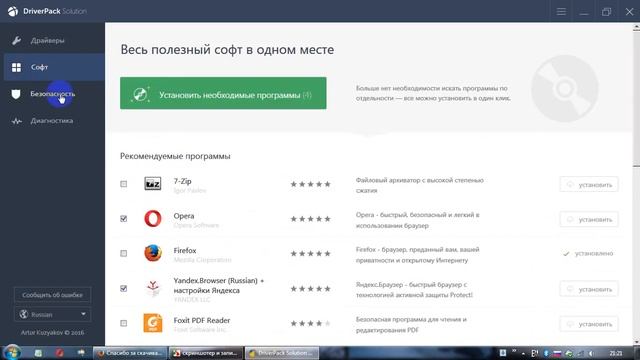Click the Foxit PDF Reader star rating

pos(310,323)
